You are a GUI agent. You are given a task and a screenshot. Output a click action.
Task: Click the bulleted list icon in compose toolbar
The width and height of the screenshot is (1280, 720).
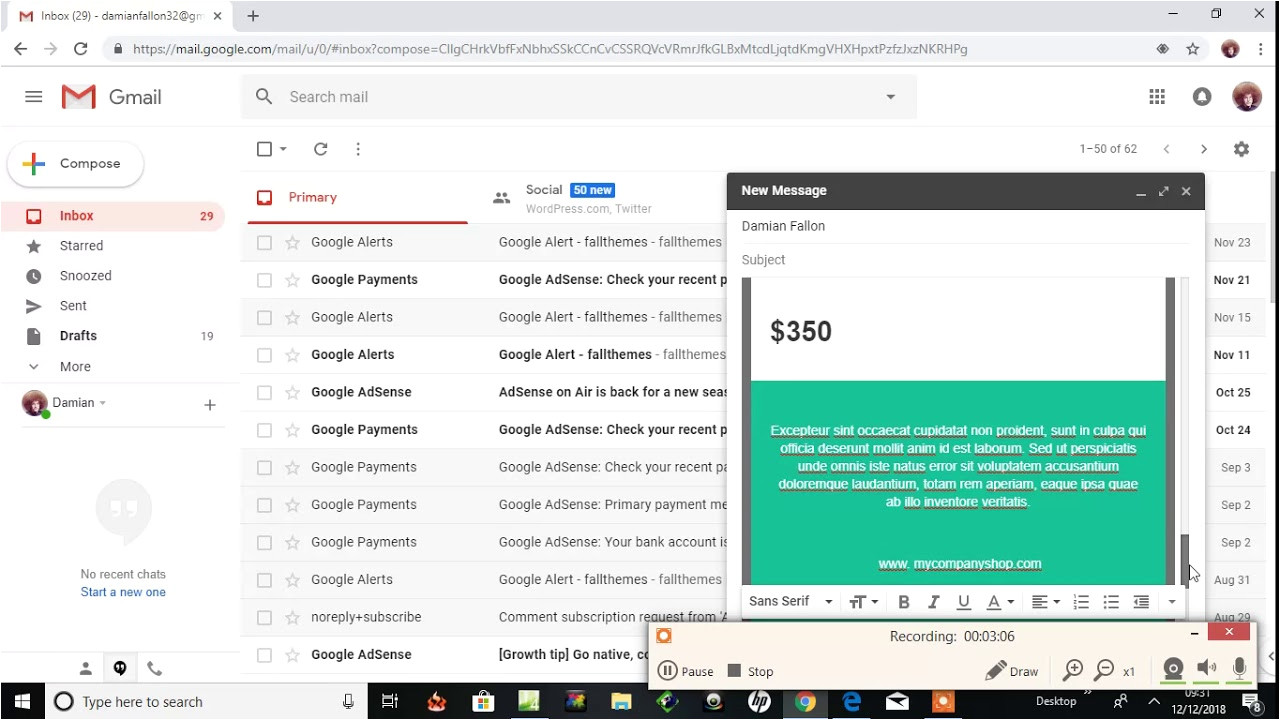click(1111, 601)
